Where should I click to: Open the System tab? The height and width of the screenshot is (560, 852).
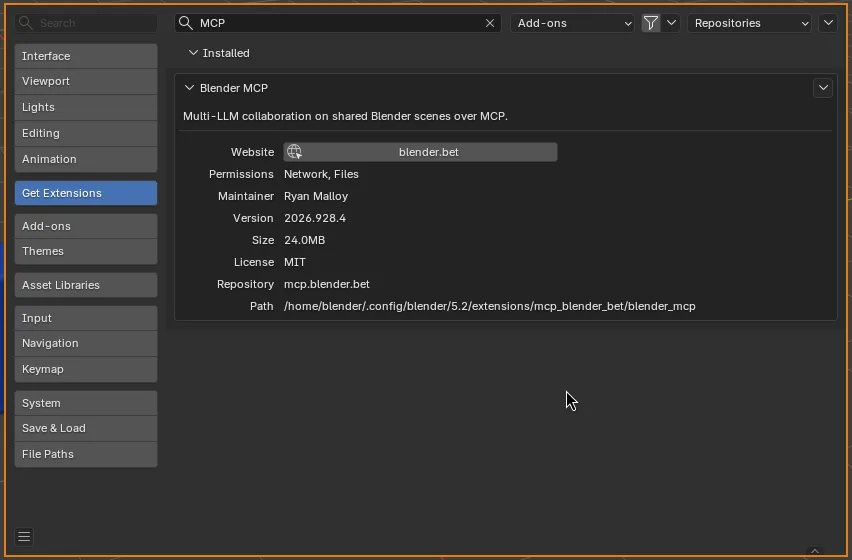coord(86,403)
